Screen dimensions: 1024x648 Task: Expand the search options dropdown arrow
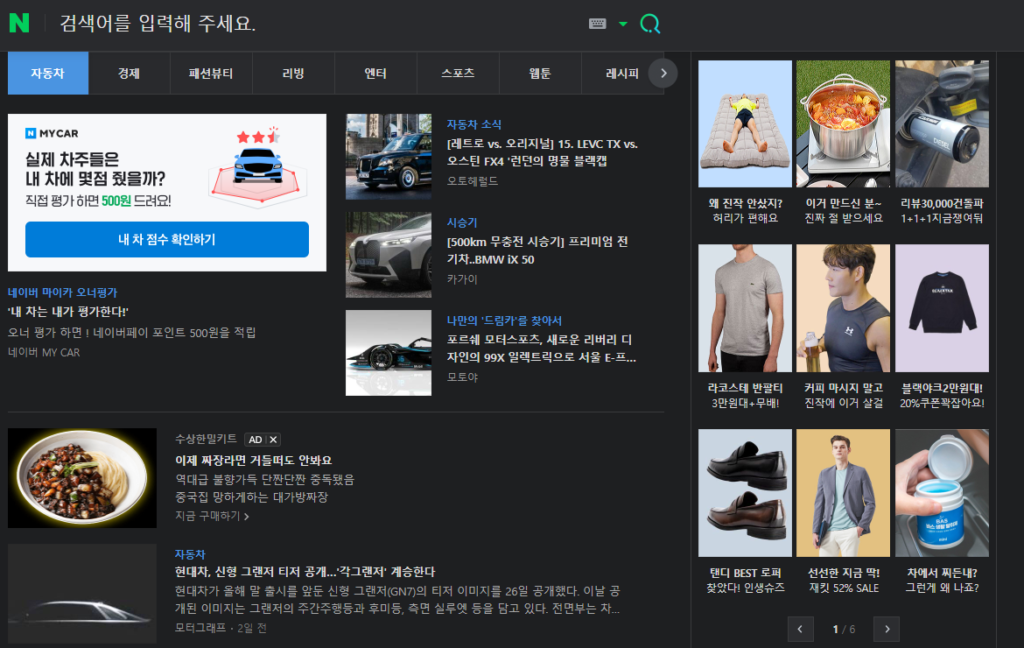(623, 24)
